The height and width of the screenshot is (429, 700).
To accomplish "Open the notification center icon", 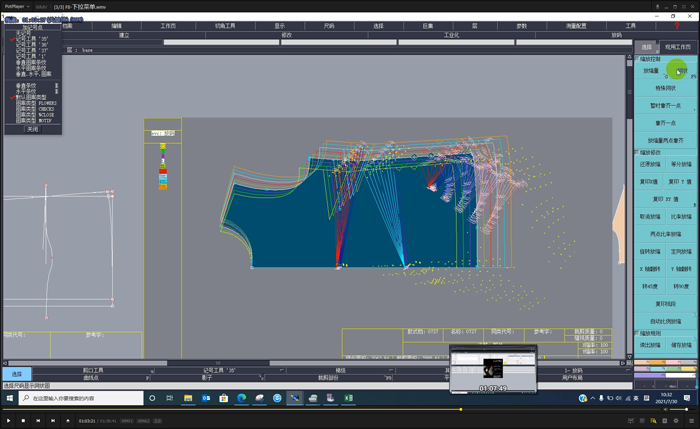I will coord(687,398).
